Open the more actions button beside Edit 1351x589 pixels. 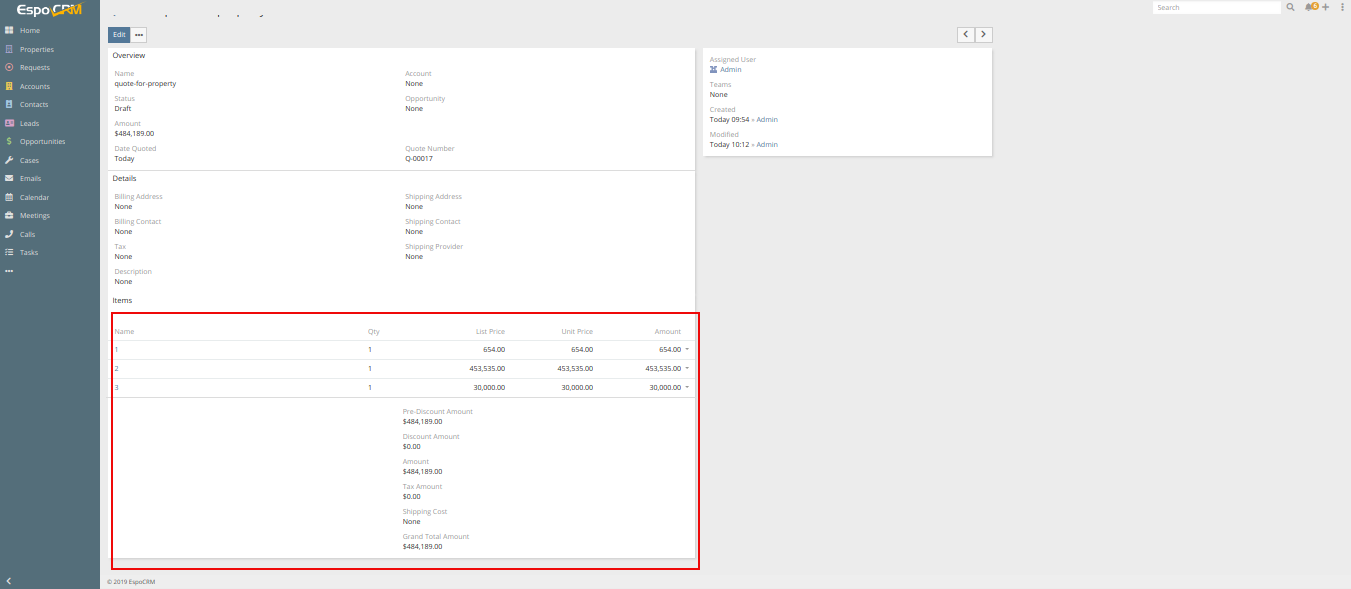tap(139, 34)
